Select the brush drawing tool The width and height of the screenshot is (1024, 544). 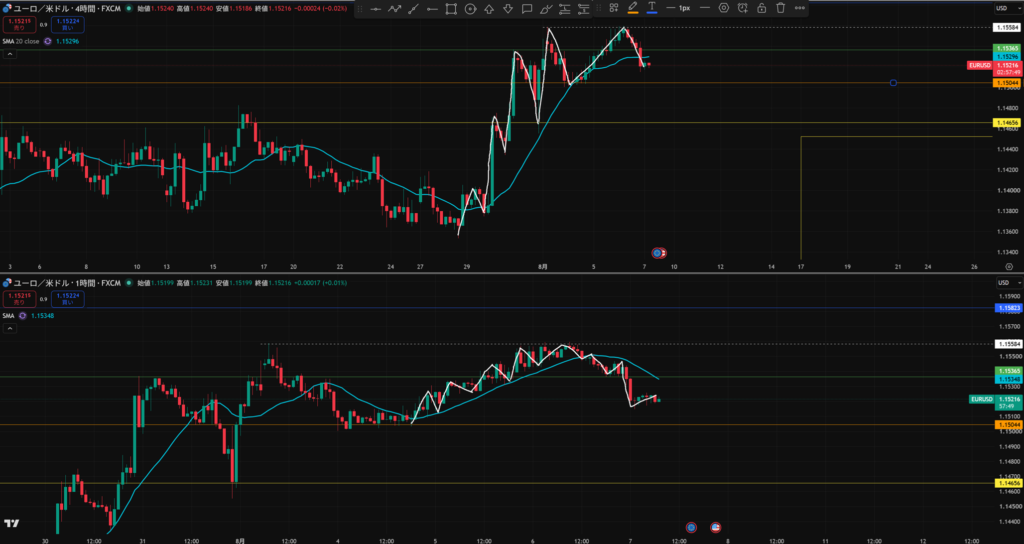point(547,8)
